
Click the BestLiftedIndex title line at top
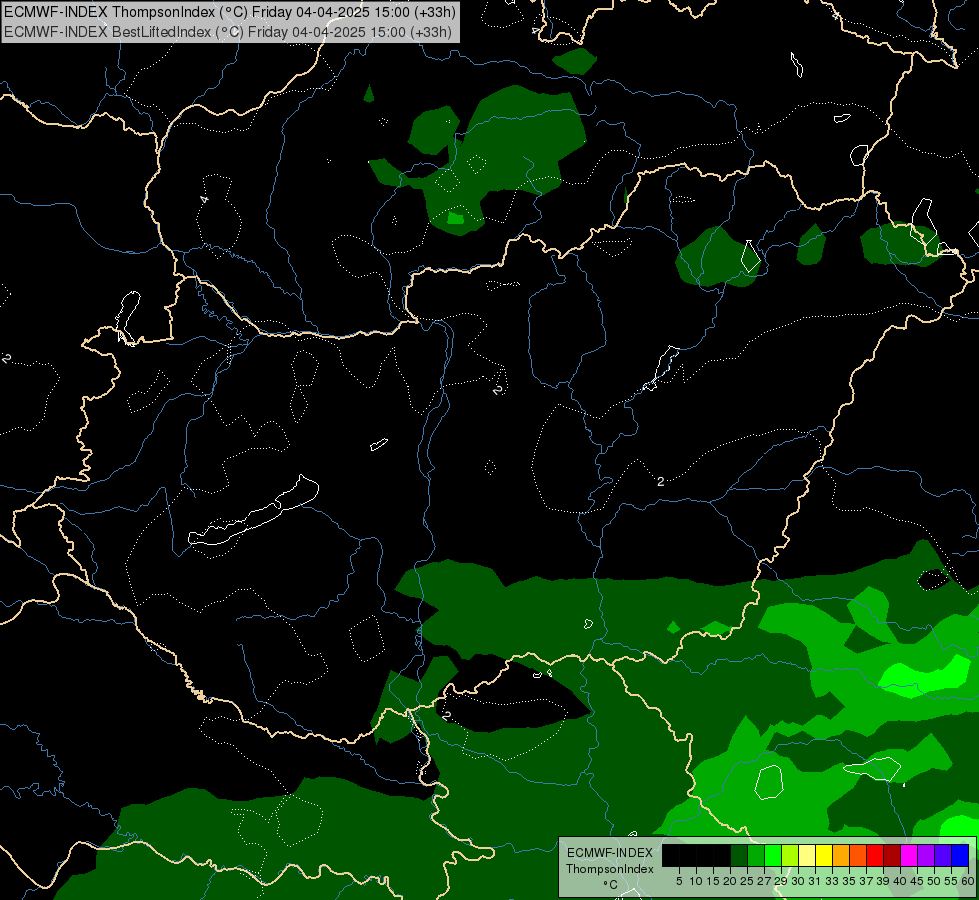pyautogui.click(x=228, y=32)
